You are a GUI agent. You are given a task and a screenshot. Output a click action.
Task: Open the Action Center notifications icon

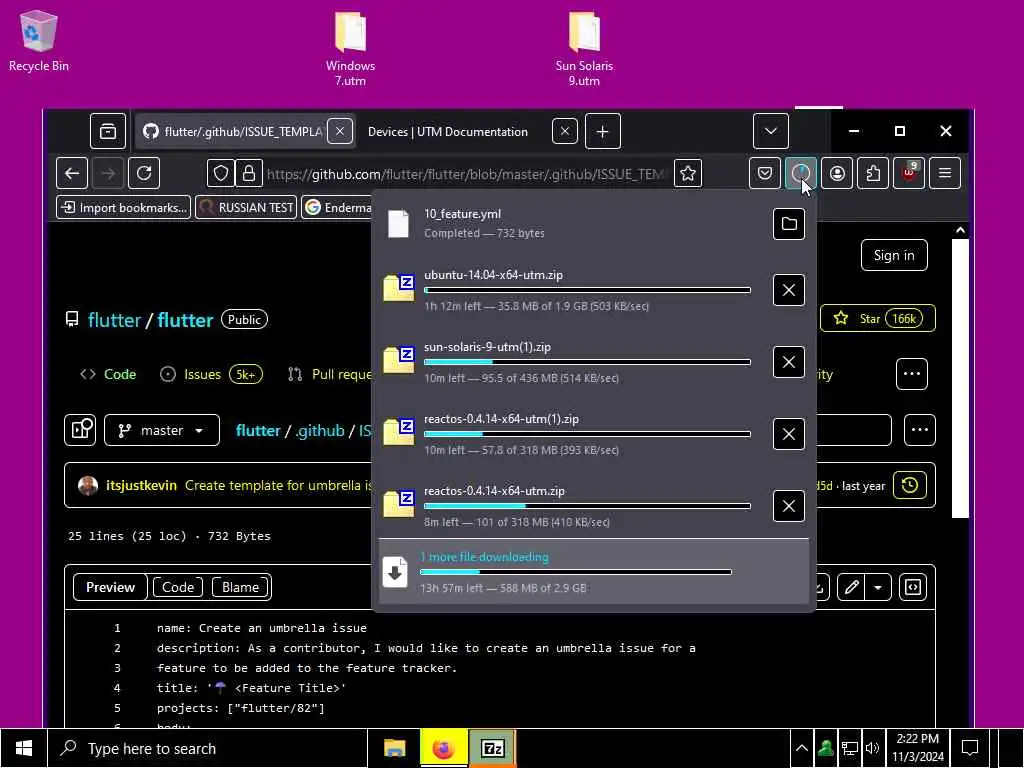[970, 748]
